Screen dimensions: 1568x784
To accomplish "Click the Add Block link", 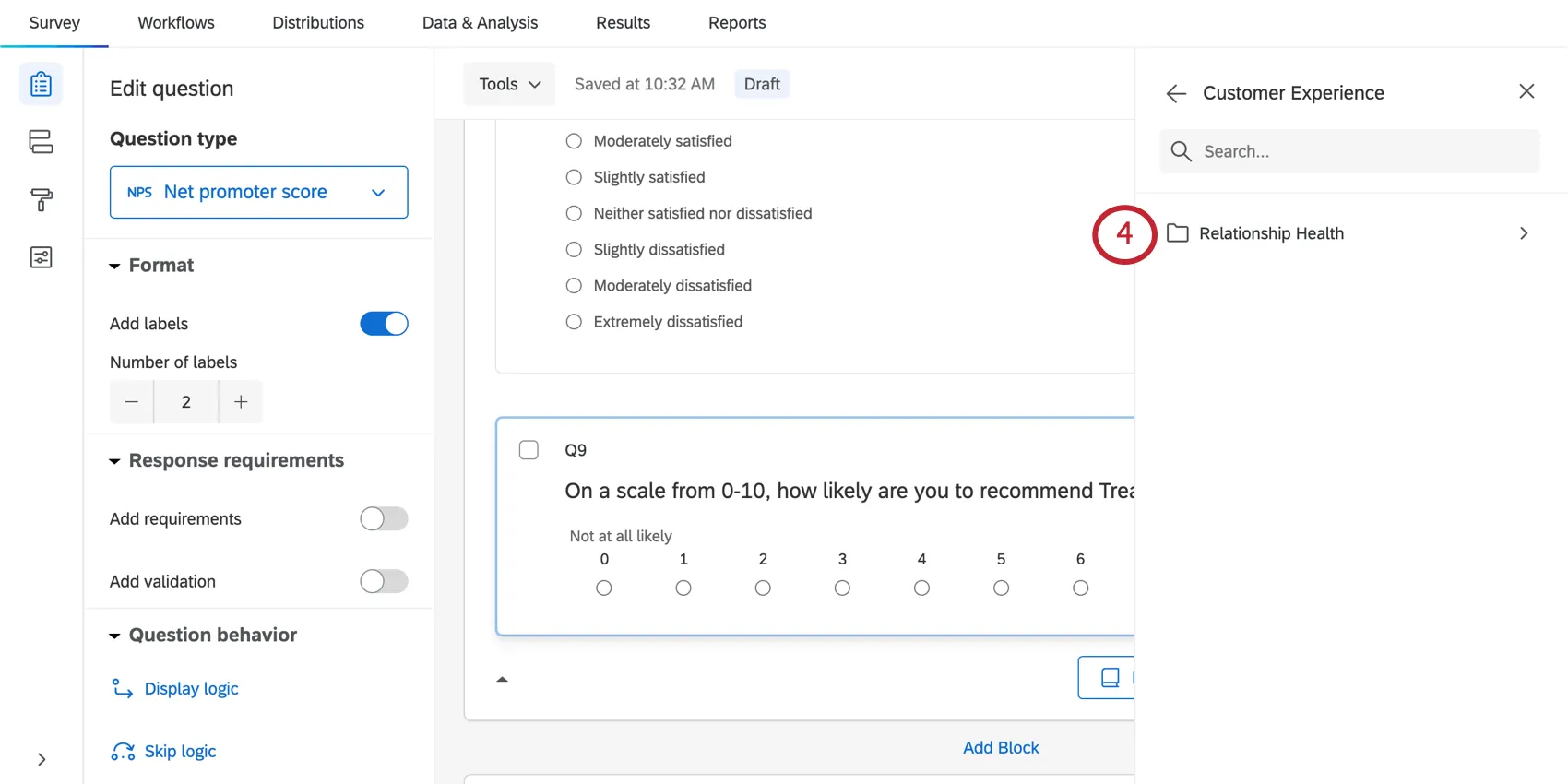I will [x=1001, y=748].
